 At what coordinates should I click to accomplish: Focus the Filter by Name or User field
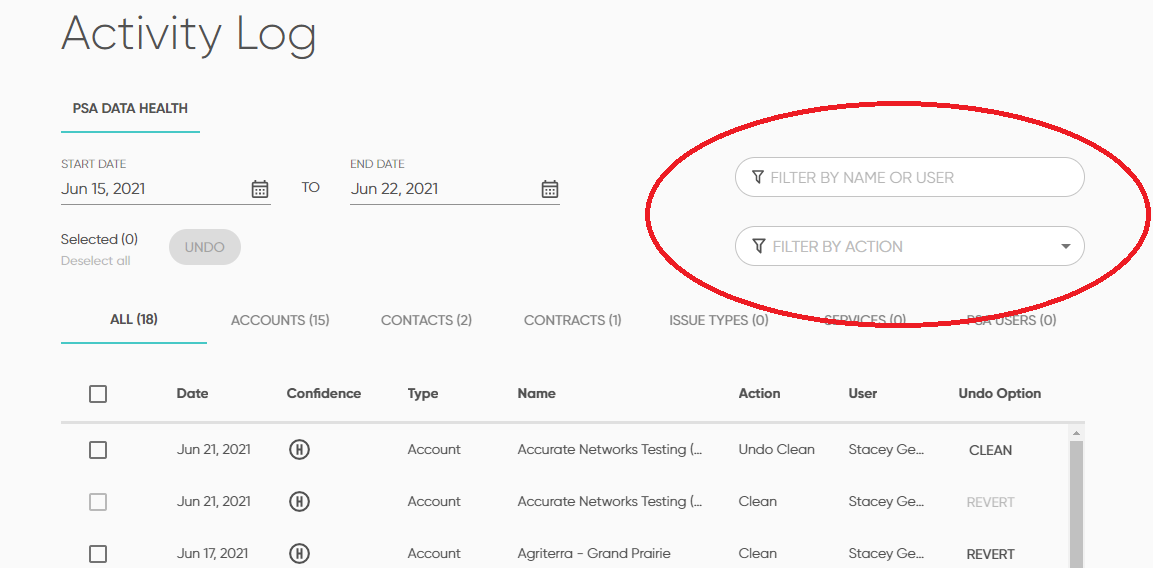pyautogui.click(x=920, y=177)
